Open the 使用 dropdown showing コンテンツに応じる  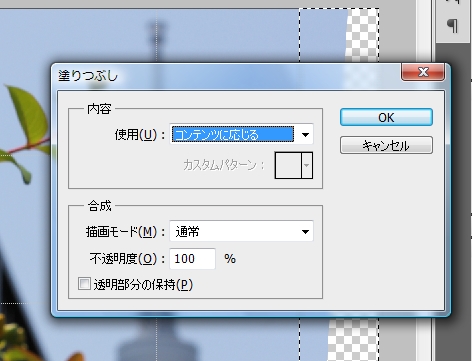click(x=241, y=134)
